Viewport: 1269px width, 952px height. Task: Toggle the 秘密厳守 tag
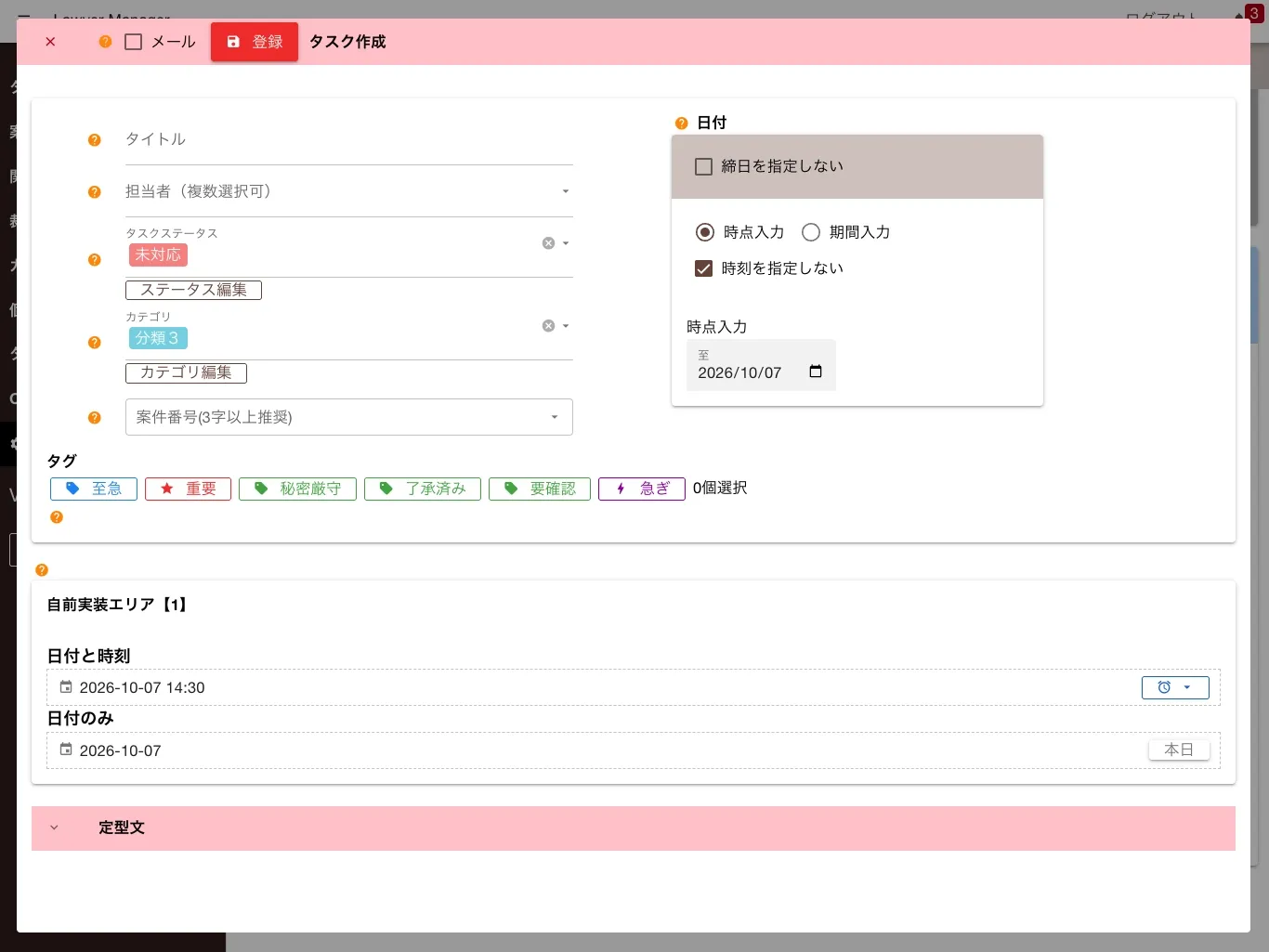[297, 489]
